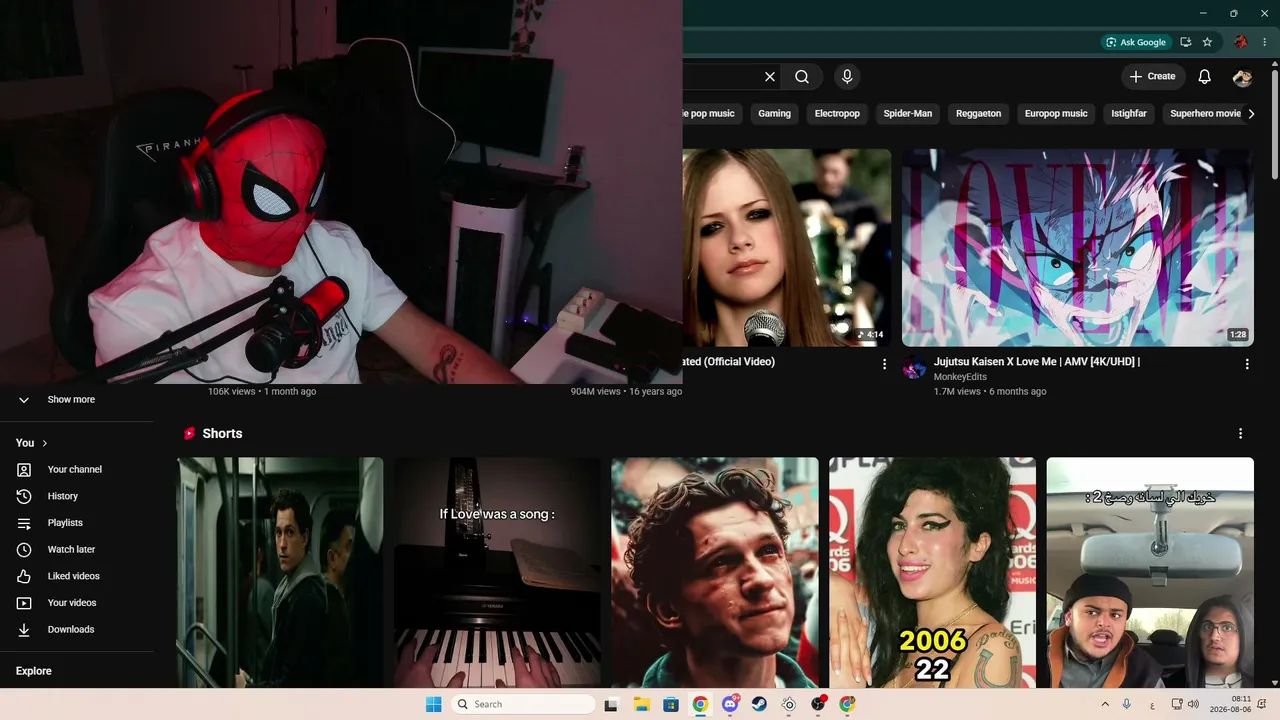Viewport: 1280px width, 720px height.
Task: Play the Jujutsu Kaisen AMV thumbnail
Action: (x=1078, y=248)
